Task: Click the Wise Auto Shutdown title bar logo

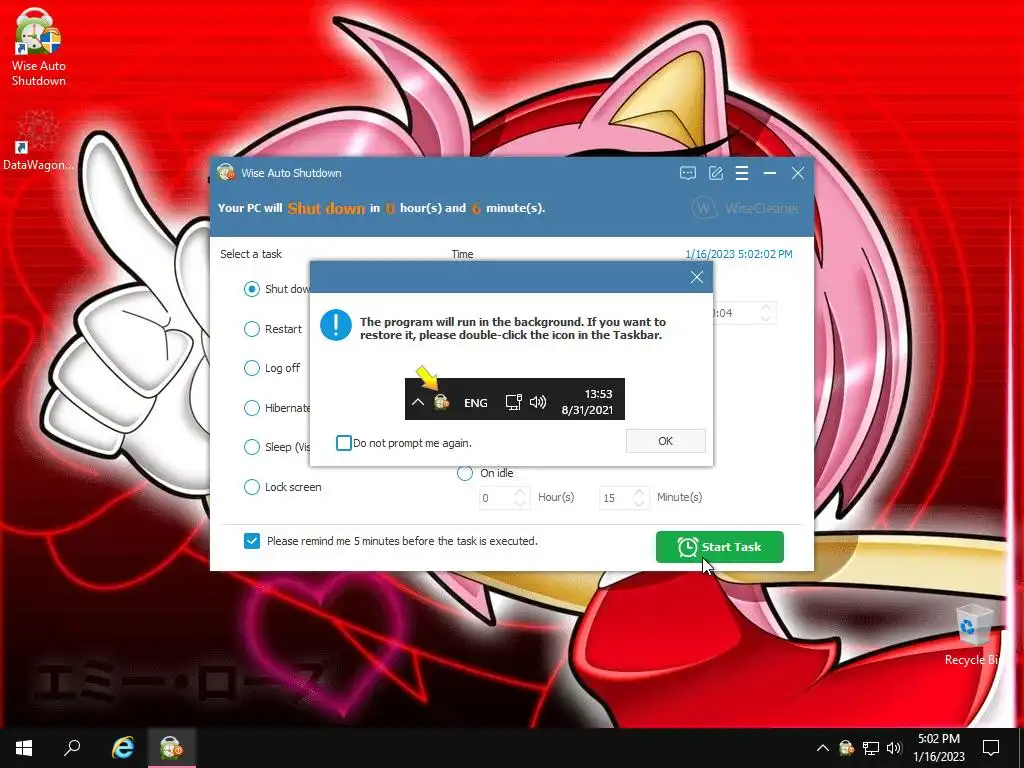Action: [226, 172]
